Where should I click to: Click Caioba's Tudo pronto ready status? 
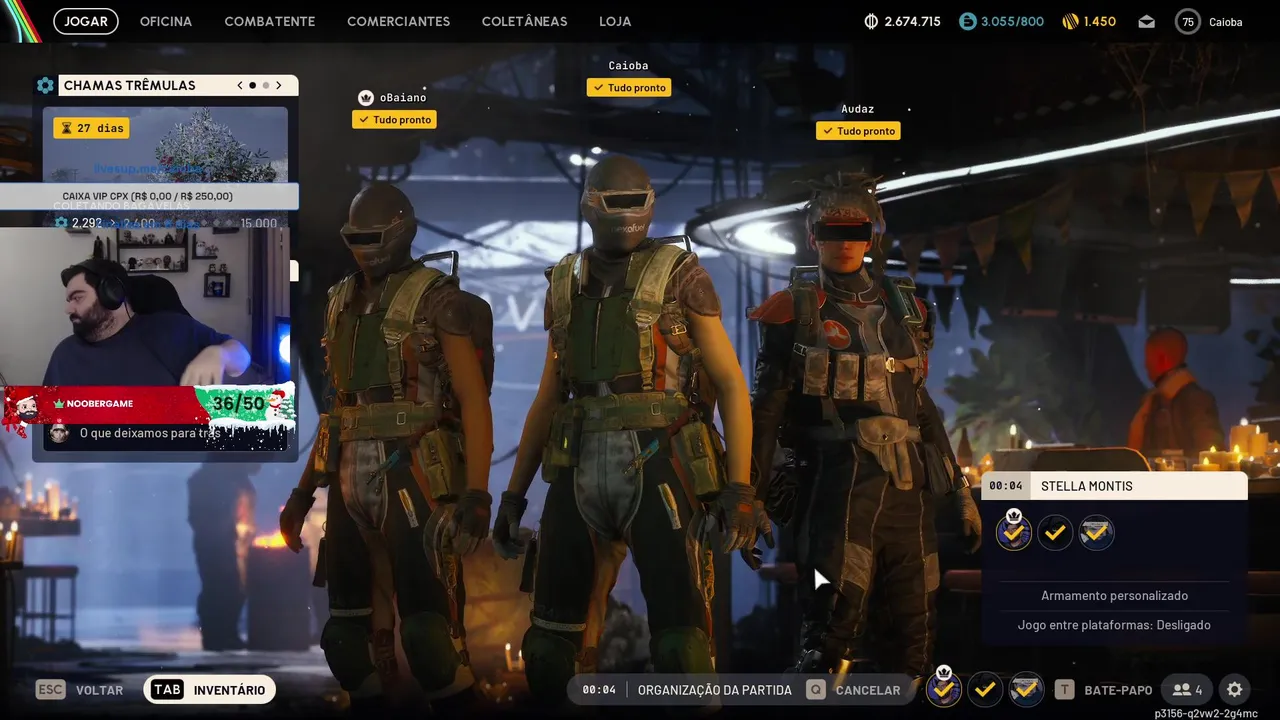[x=629, y=88]
